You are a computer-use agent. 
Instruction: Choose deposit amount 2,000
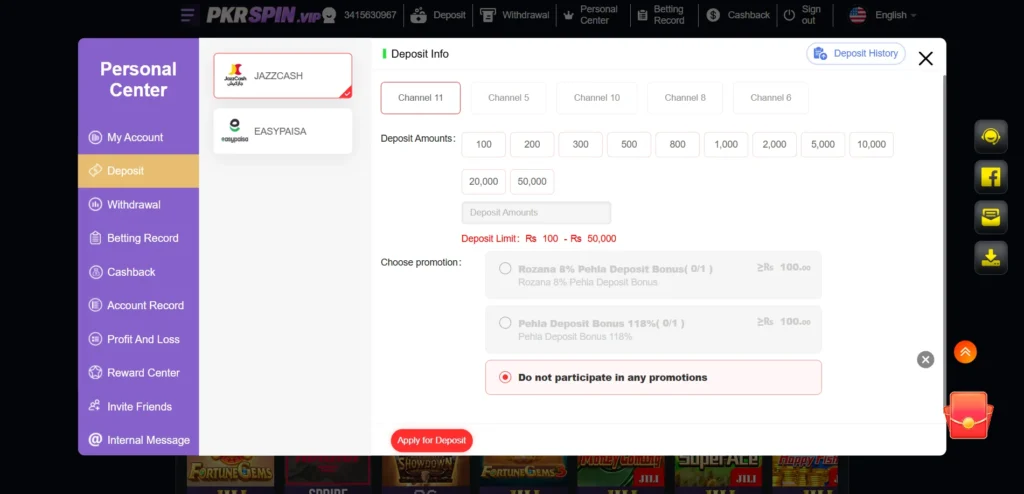pos(775,144)
